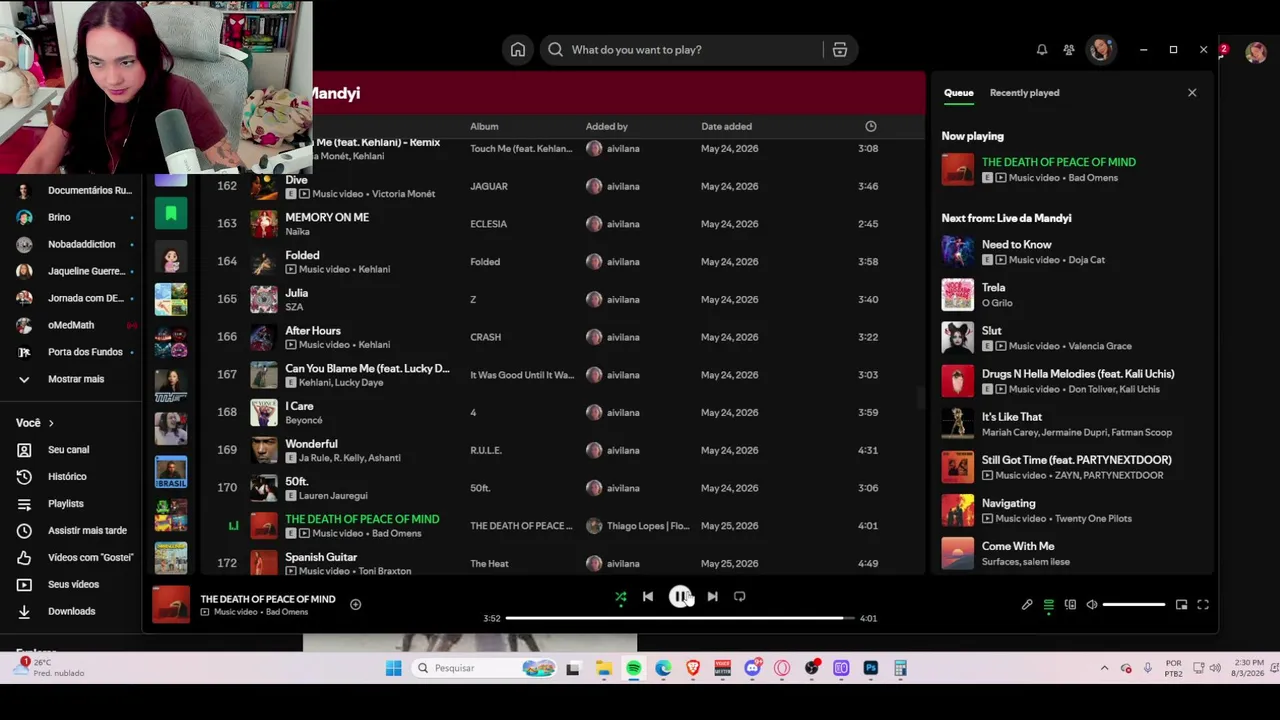Image resolution: width=1280 pixels, height=720 pixels.
Task: Expand 'Você' section in YouTube sidebar
Action: (36, 423)
